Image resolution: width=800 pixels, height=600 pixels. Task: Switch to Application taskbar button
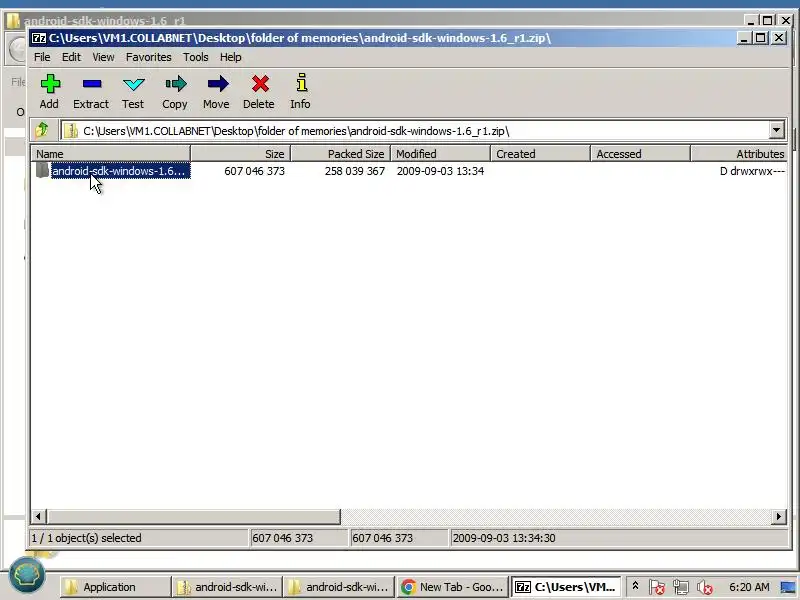click(115, 587)
